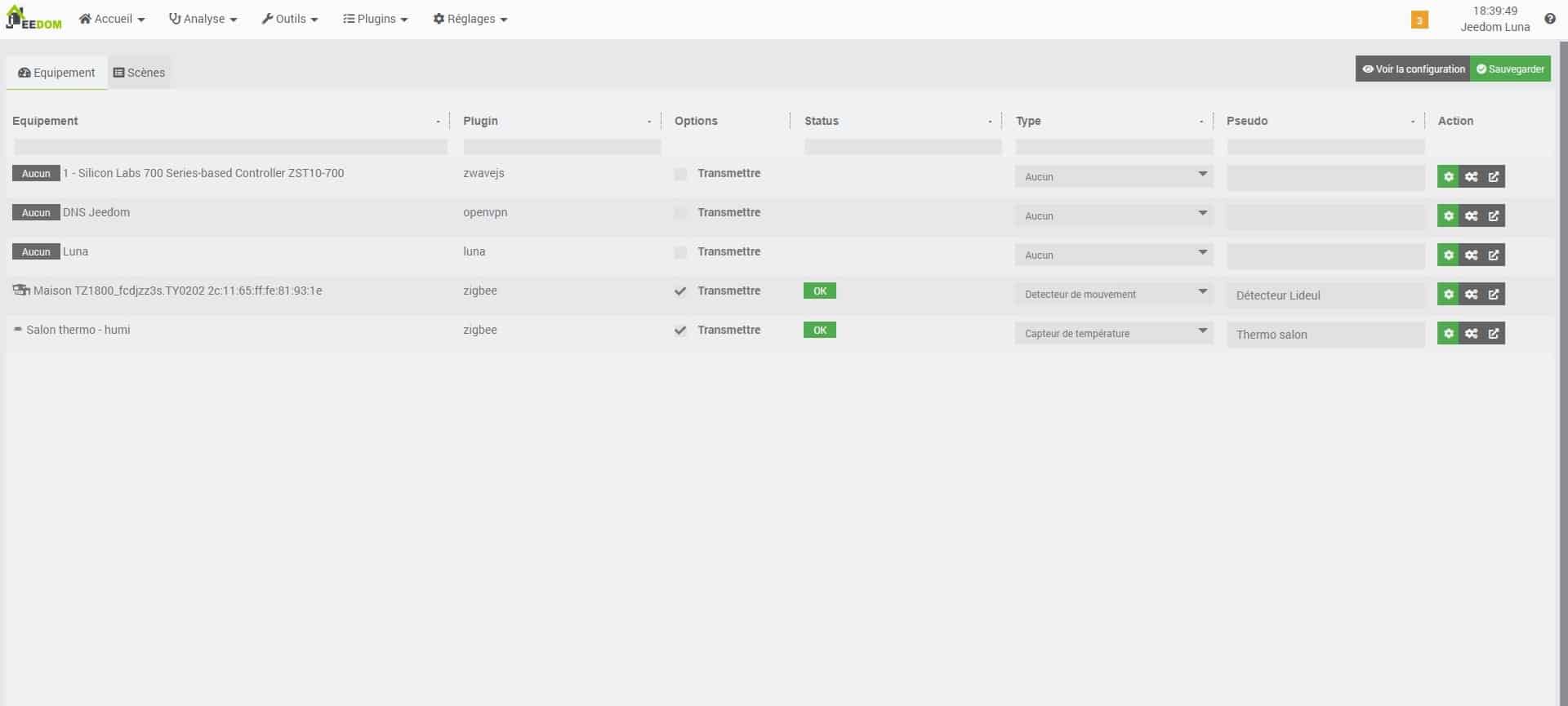Click the Aucun label beside Luna
The width and height of the screenshot is (1568, 706).
pos(36,251)
